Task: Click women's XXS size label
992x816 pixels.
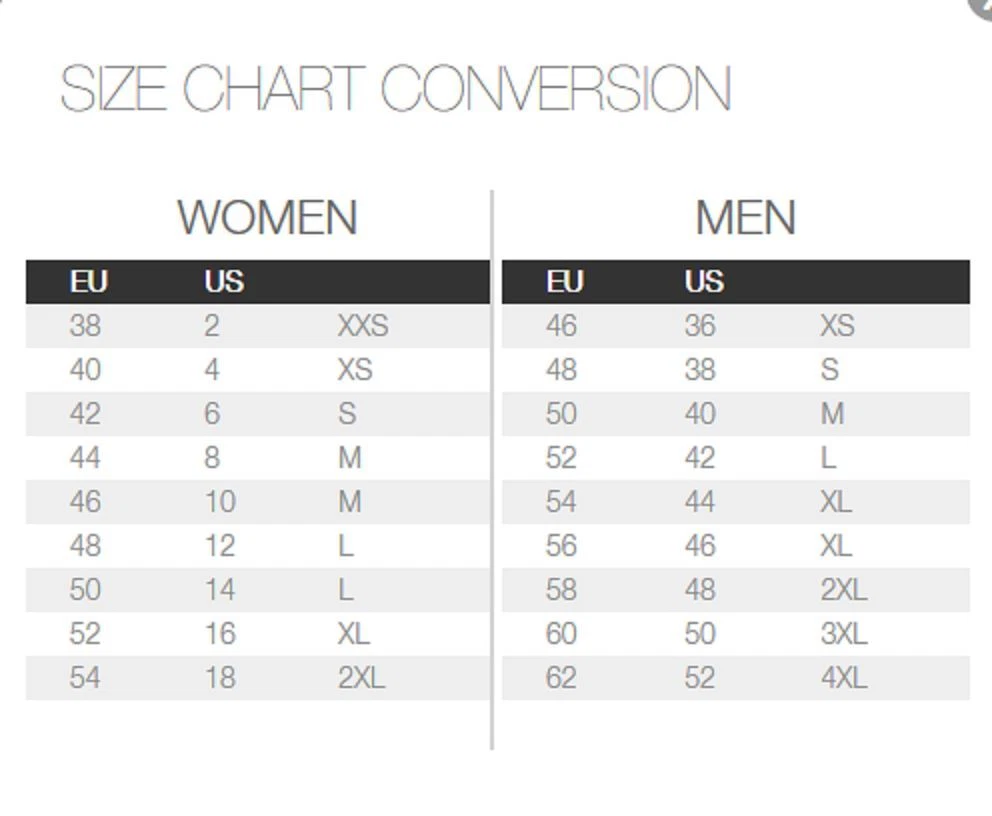Action: (x=363, y=326)
